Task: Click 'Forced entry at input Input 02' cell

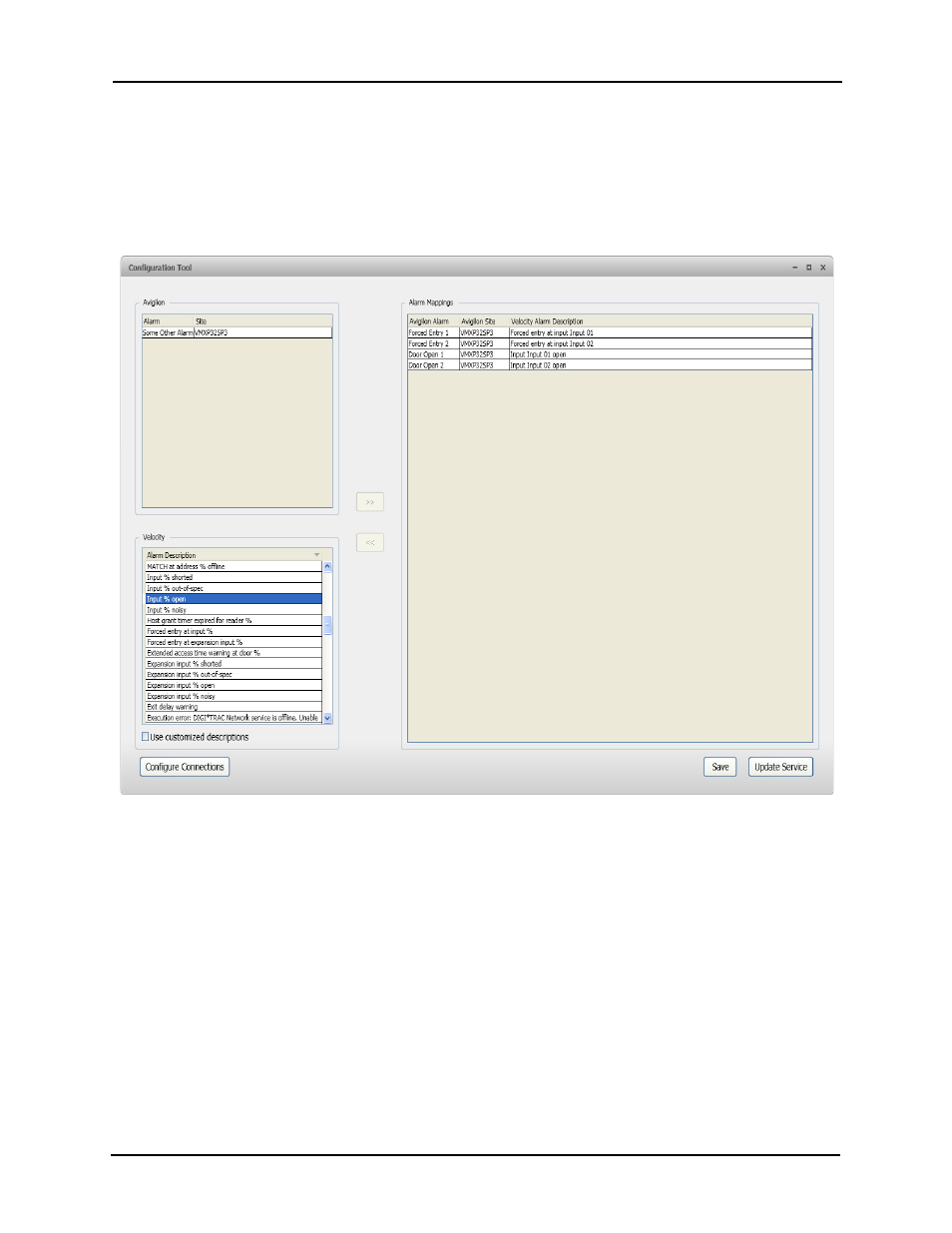Action: pos(661,343)
